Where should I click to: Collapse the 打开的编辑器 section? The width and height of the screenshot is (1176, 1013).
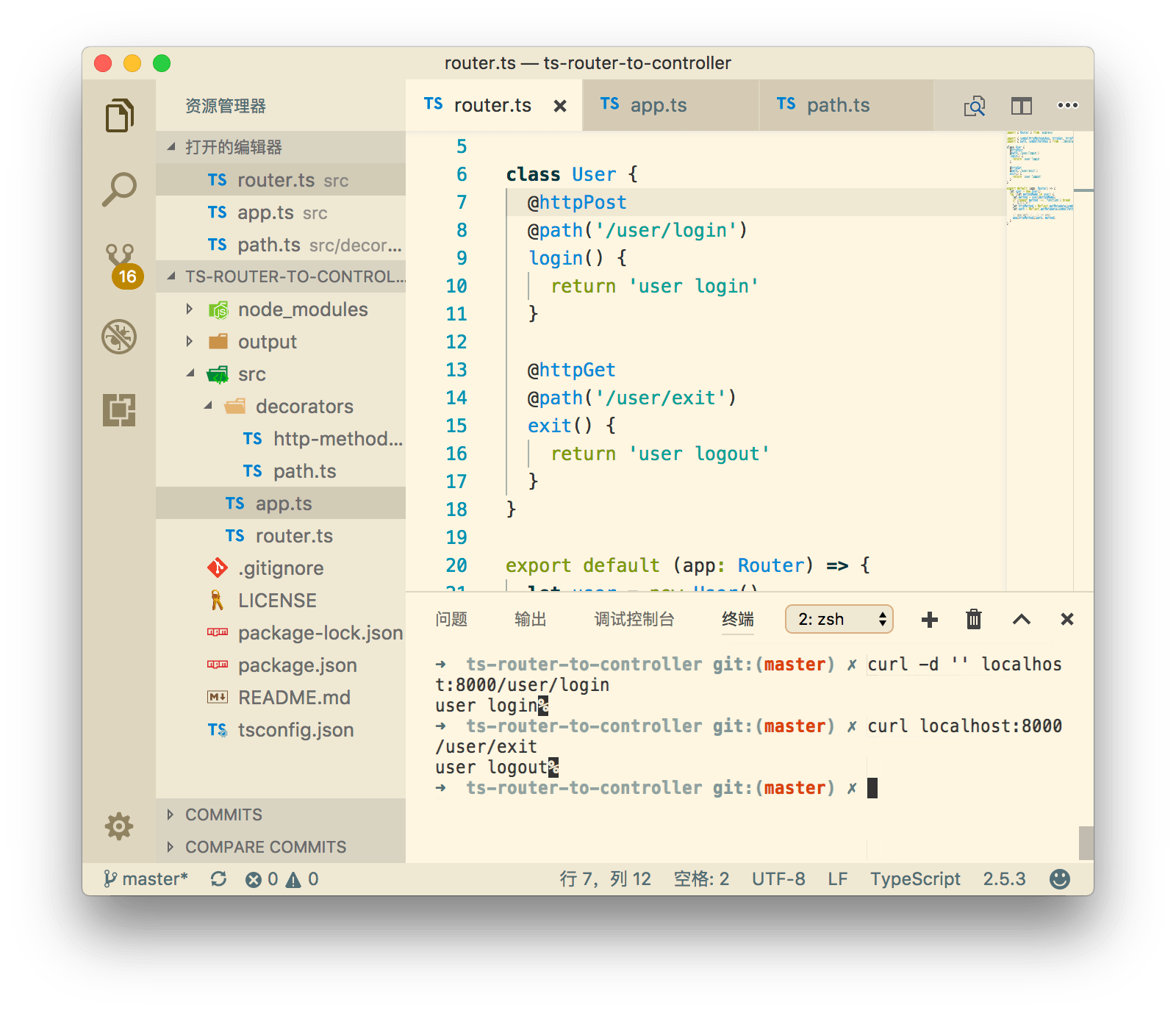pos(281,147)
